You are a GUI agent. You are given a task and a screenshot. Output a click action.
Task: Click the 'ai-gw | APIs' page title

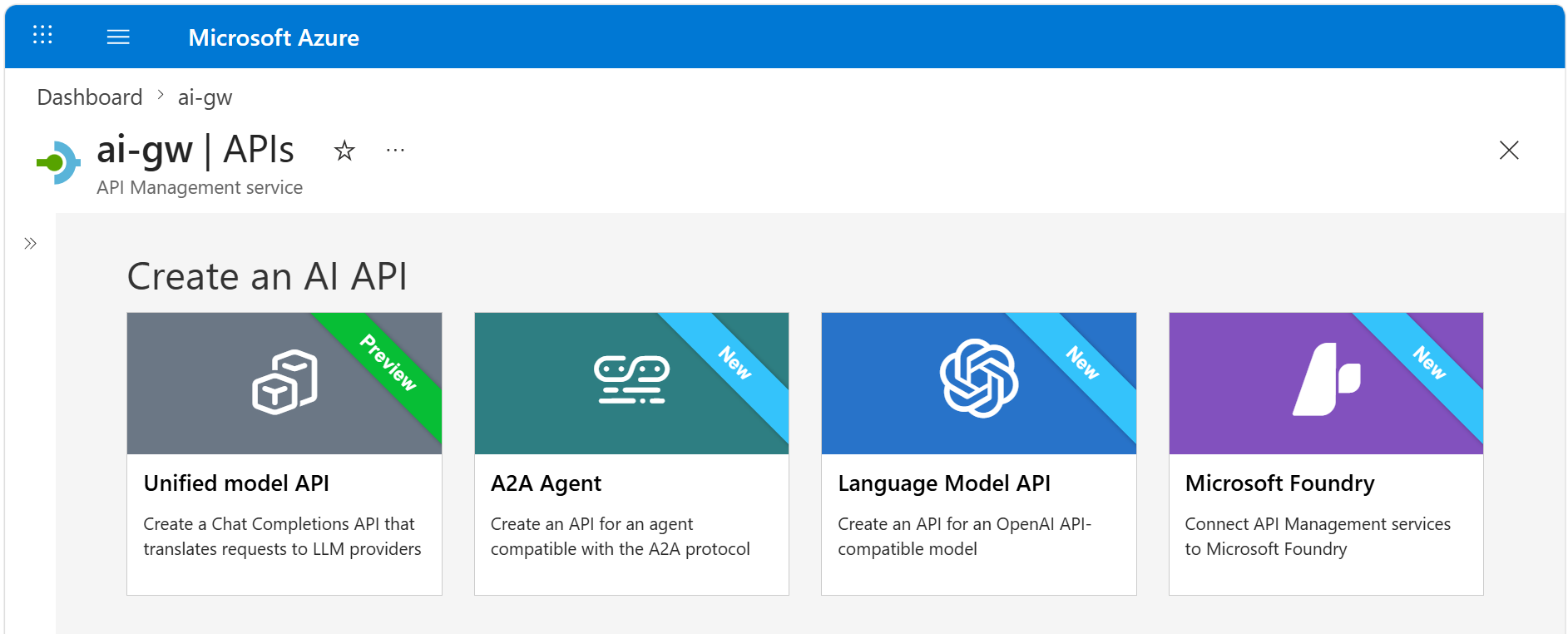click(x=195, y=150)
